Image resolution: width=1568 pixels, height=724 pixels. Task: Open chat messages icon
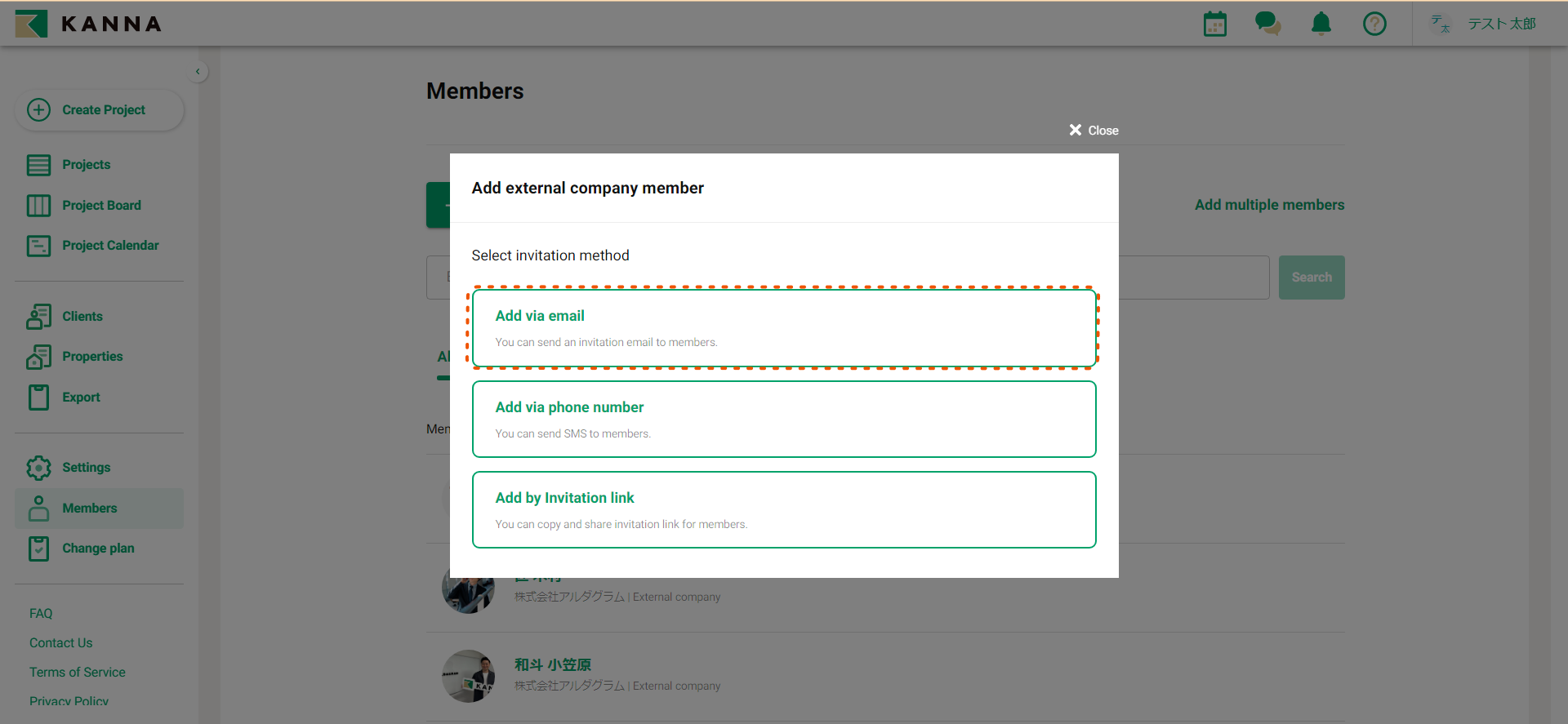coord(1267,24)
